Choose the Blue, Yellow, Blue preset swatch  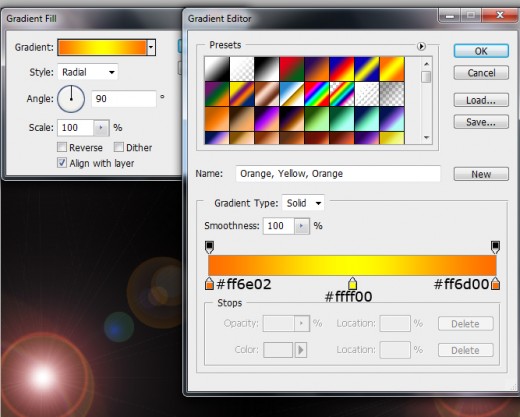[x=367, y=69]
